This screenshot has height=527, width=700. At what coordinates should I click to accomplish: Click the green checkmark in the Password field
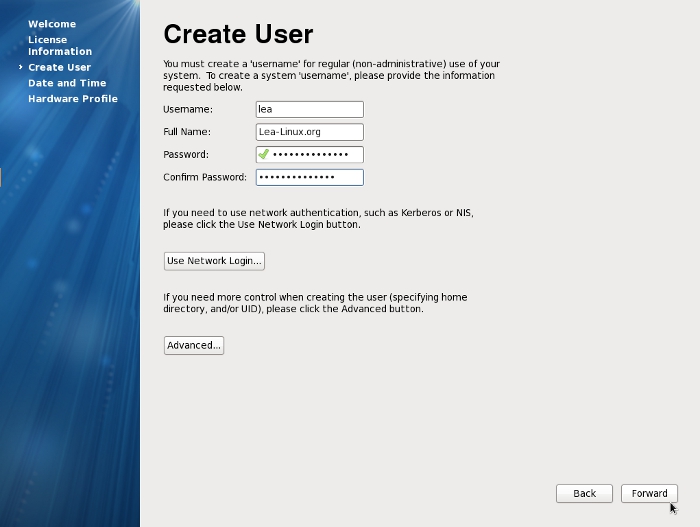pyautogui.click(x=264, y=155)
